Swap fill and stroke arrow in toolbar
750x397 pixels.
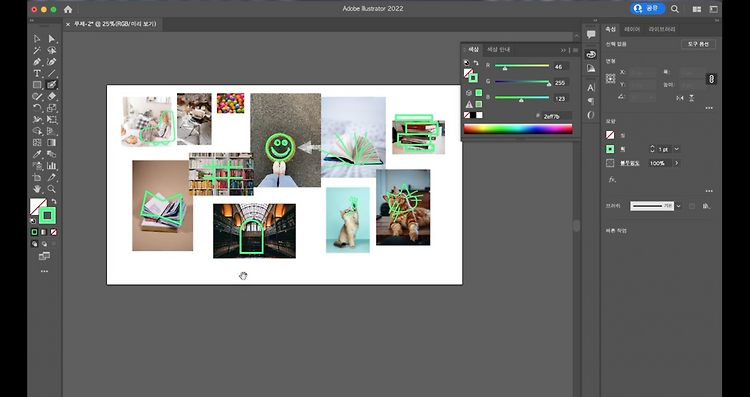point(54,201)
